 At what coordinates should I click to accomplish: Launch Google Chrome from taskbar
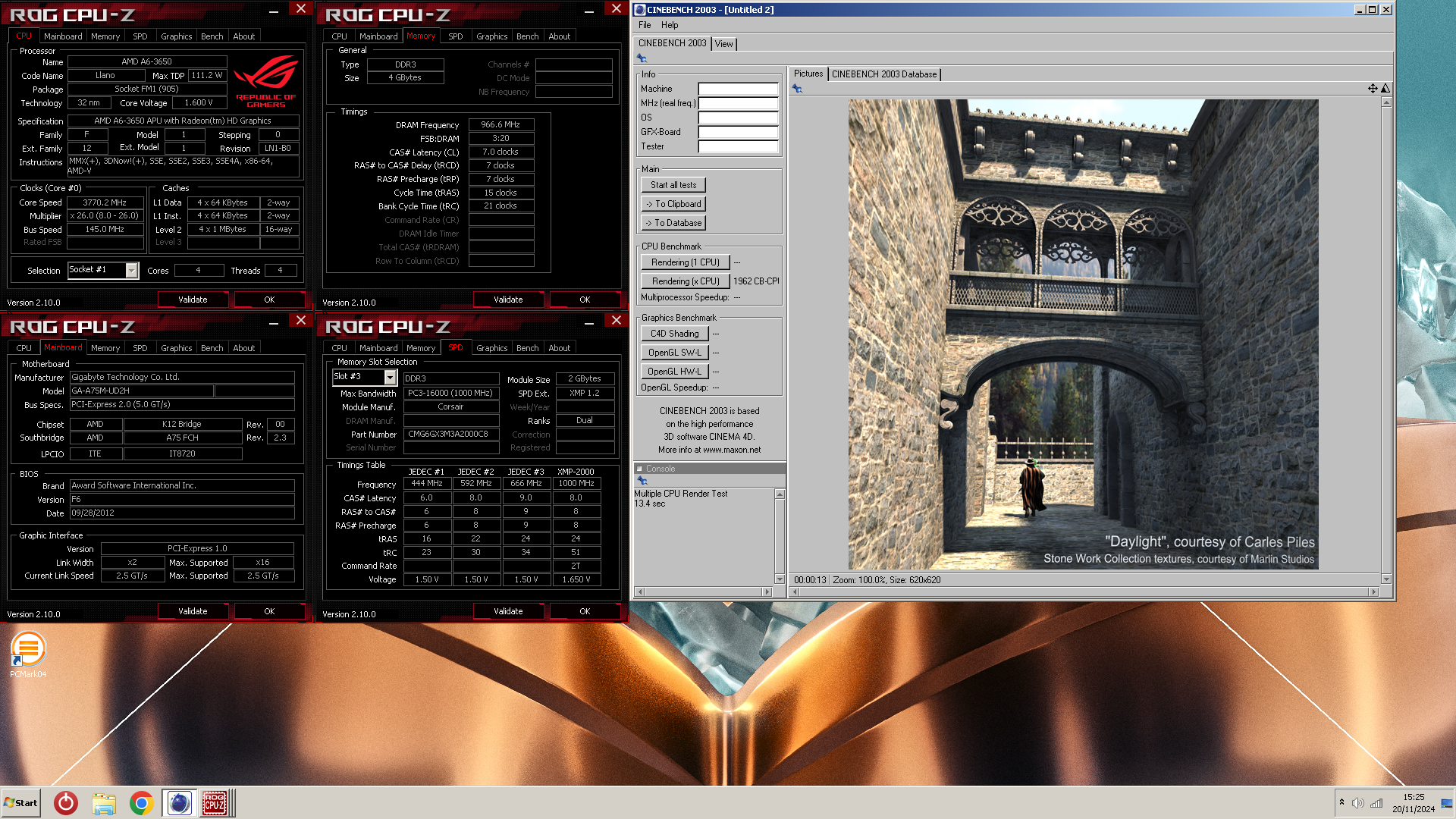(141, 803)
